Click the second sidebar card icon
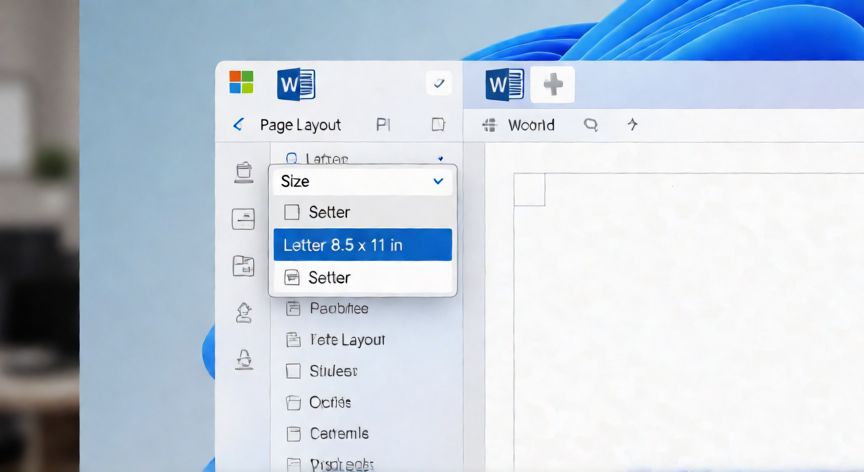Image resolution: width=864 pixels, height=472 pixels. 243,219
